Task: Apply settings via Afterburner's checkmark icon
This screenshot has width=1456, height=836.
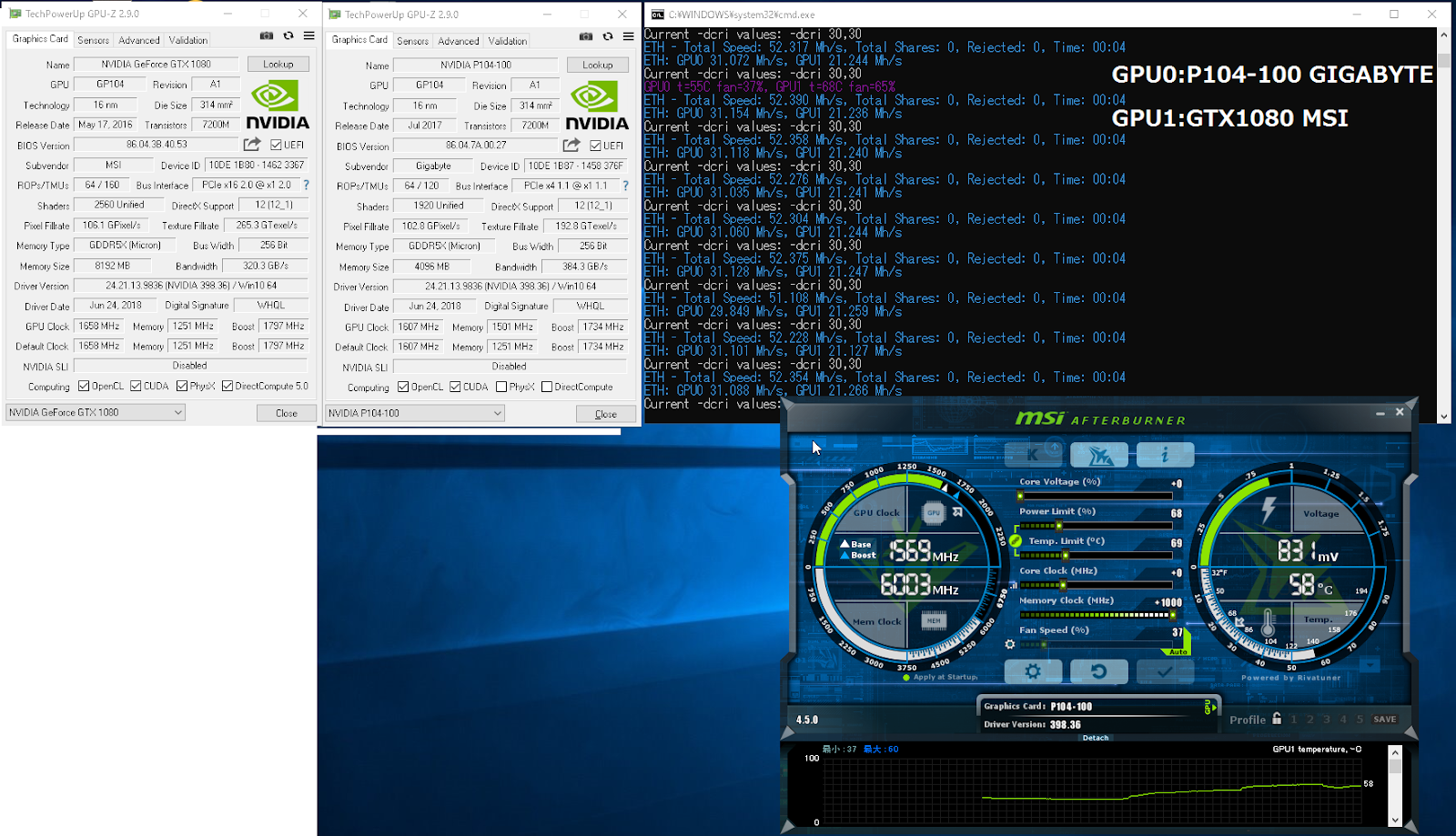Action: [1166, 671]
